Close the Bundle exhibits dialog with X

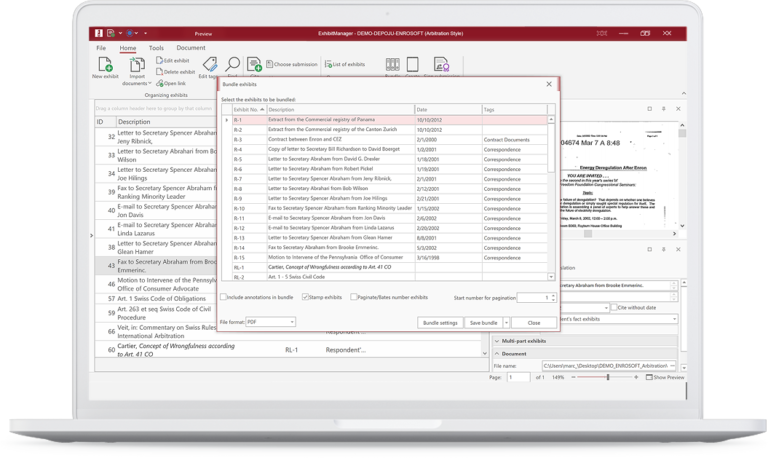(x=549, y=84)
